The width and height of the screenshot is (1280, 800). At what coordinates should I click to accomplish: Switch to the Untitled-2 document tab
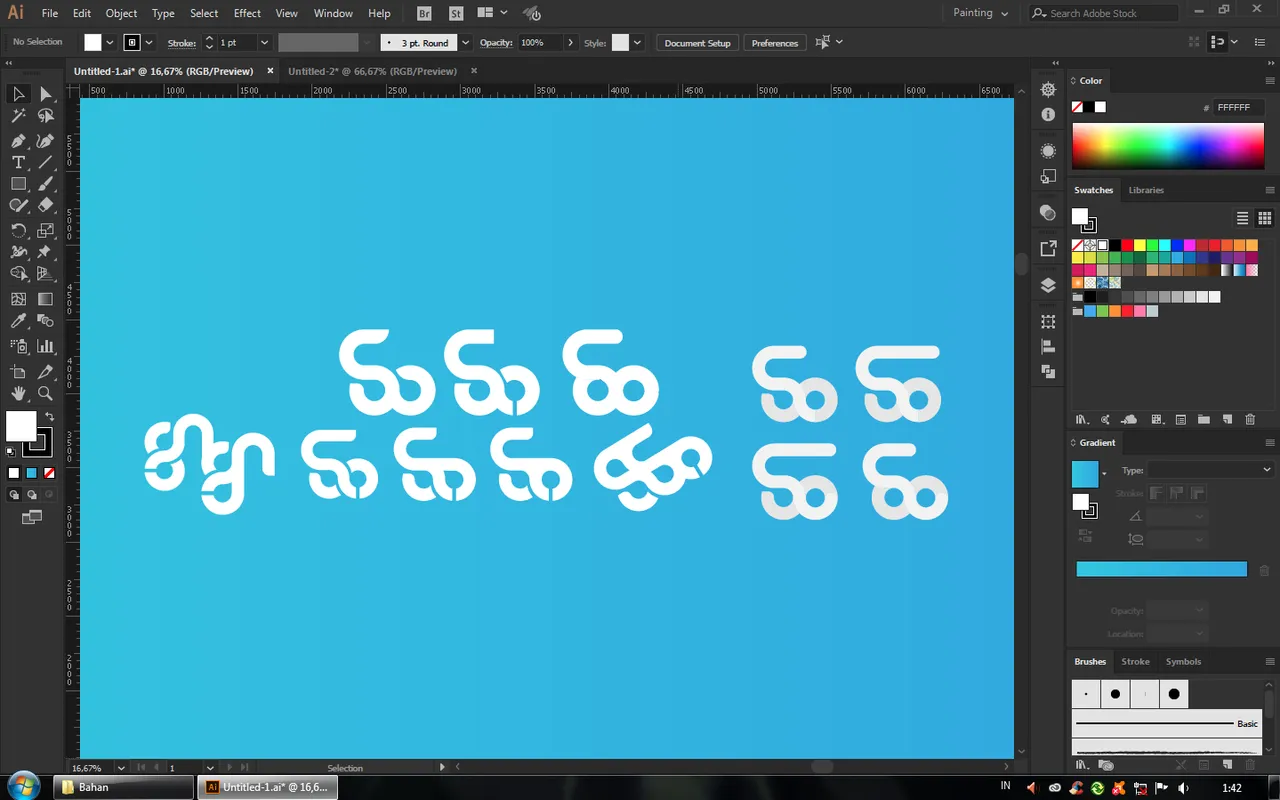tap(372, 71)
